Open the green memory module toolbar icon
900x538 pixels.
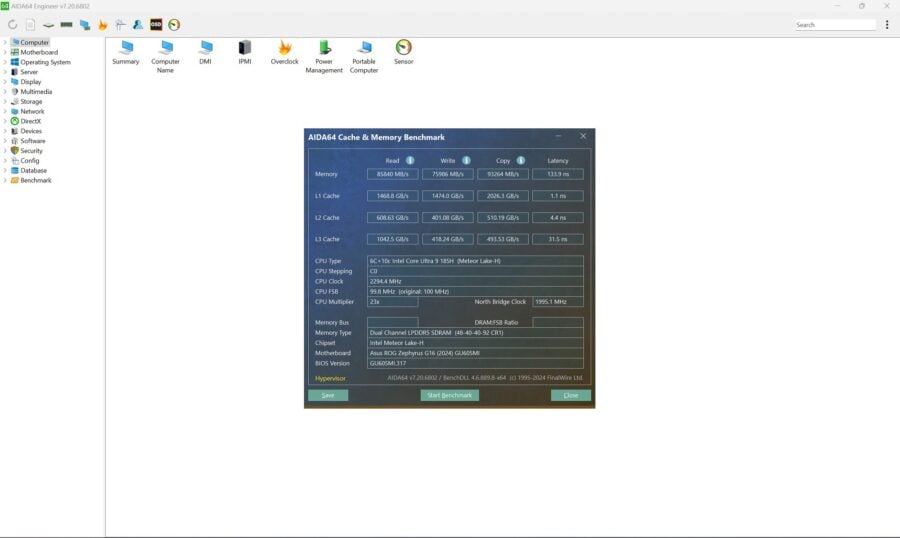click(x=67, y=25)
